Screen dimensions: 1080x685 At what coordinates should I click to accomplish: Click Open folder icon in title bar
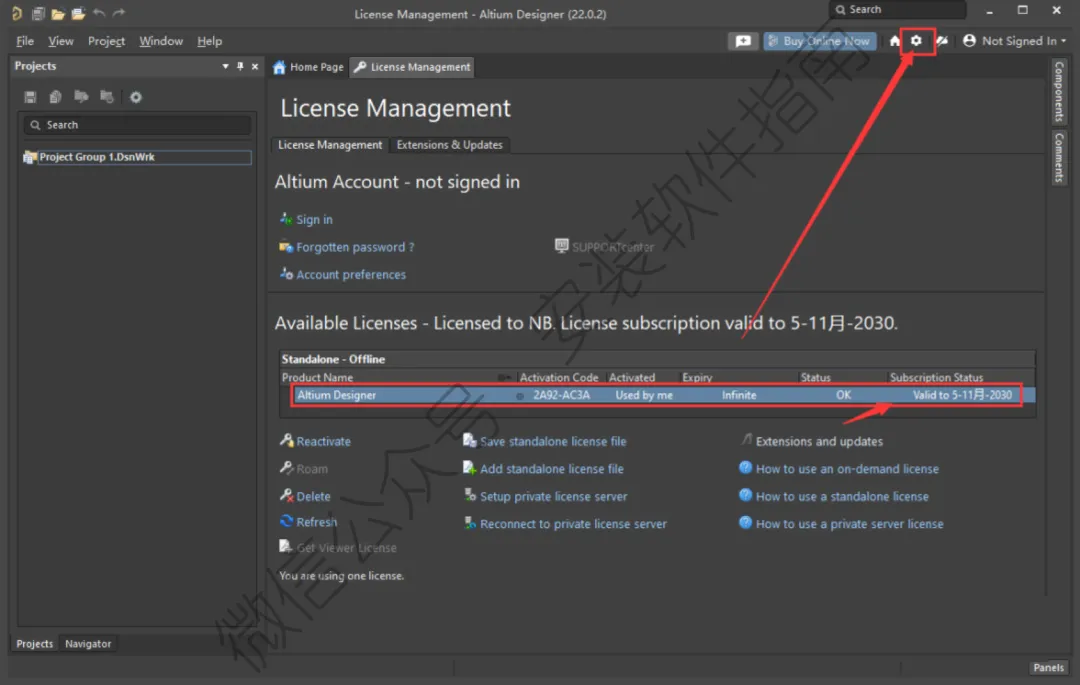(58, 13)
